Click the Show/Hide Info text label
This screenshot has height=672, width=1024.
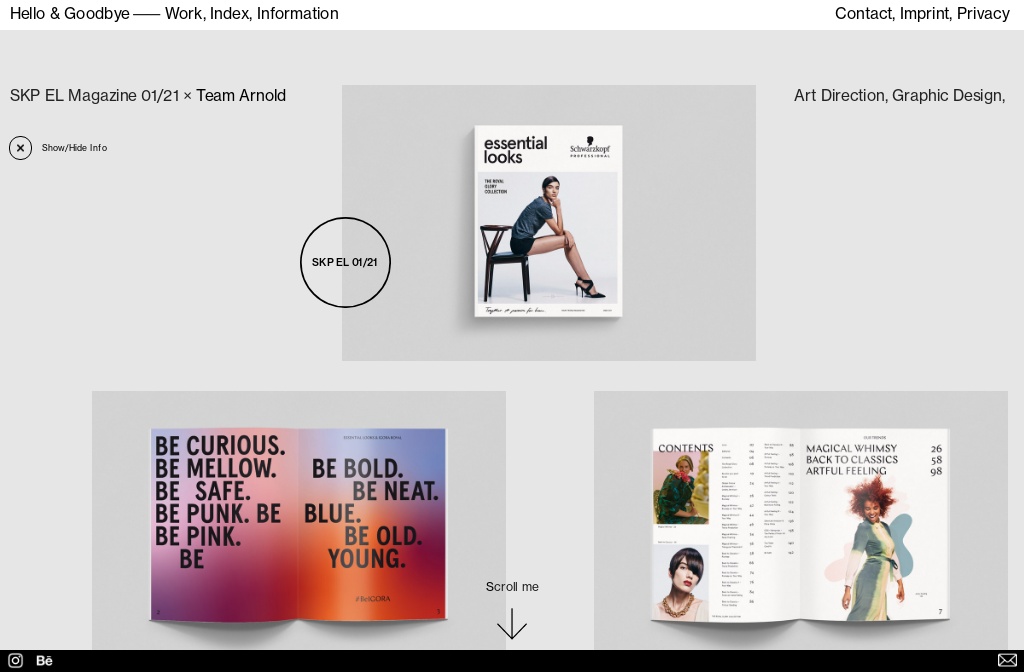pyautogui.click(x=74, y=148)
